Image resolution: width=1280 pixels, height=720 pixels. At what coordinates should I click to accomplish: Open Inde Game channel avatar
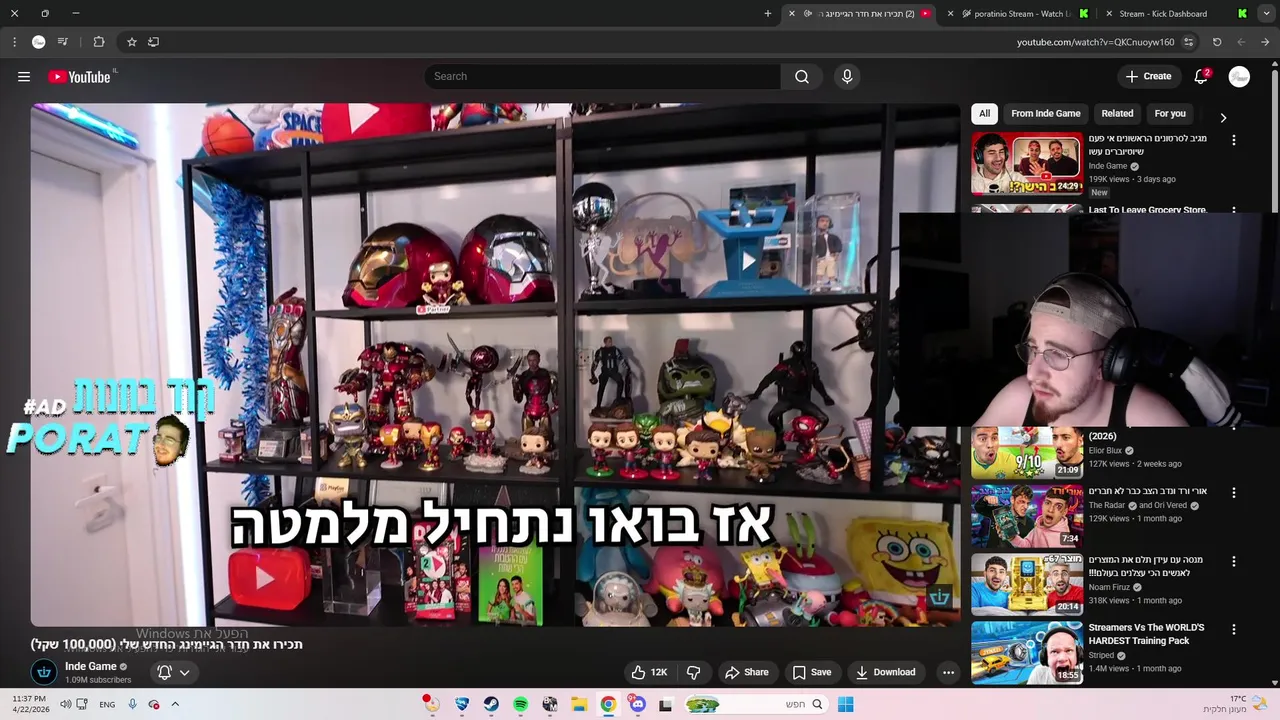click(x=43, y=672)
